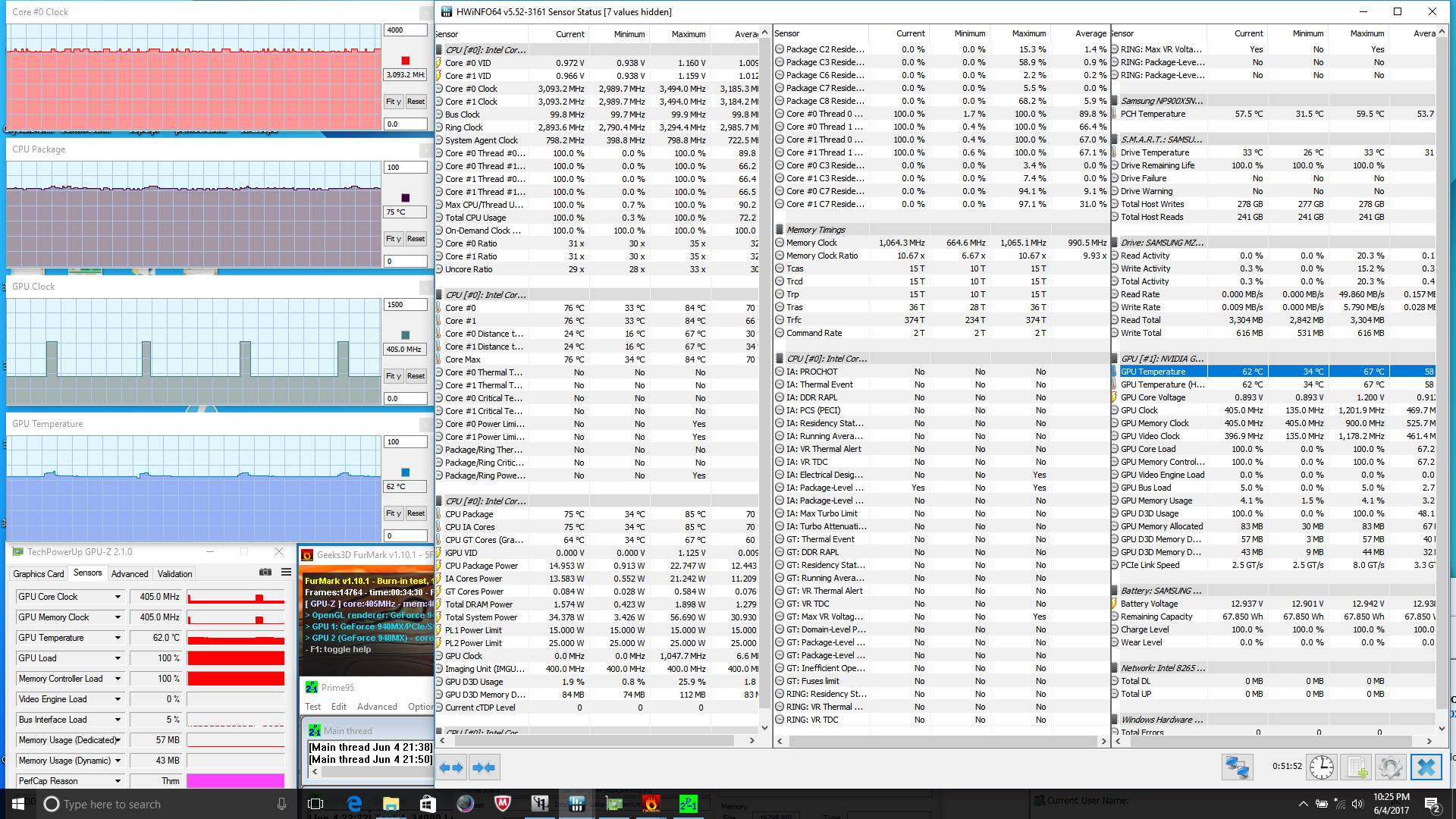Select Memory Clock Ratio sensor row
Image resolution: width=1456 pixels, height=819 pixels.
coord(941,256)
